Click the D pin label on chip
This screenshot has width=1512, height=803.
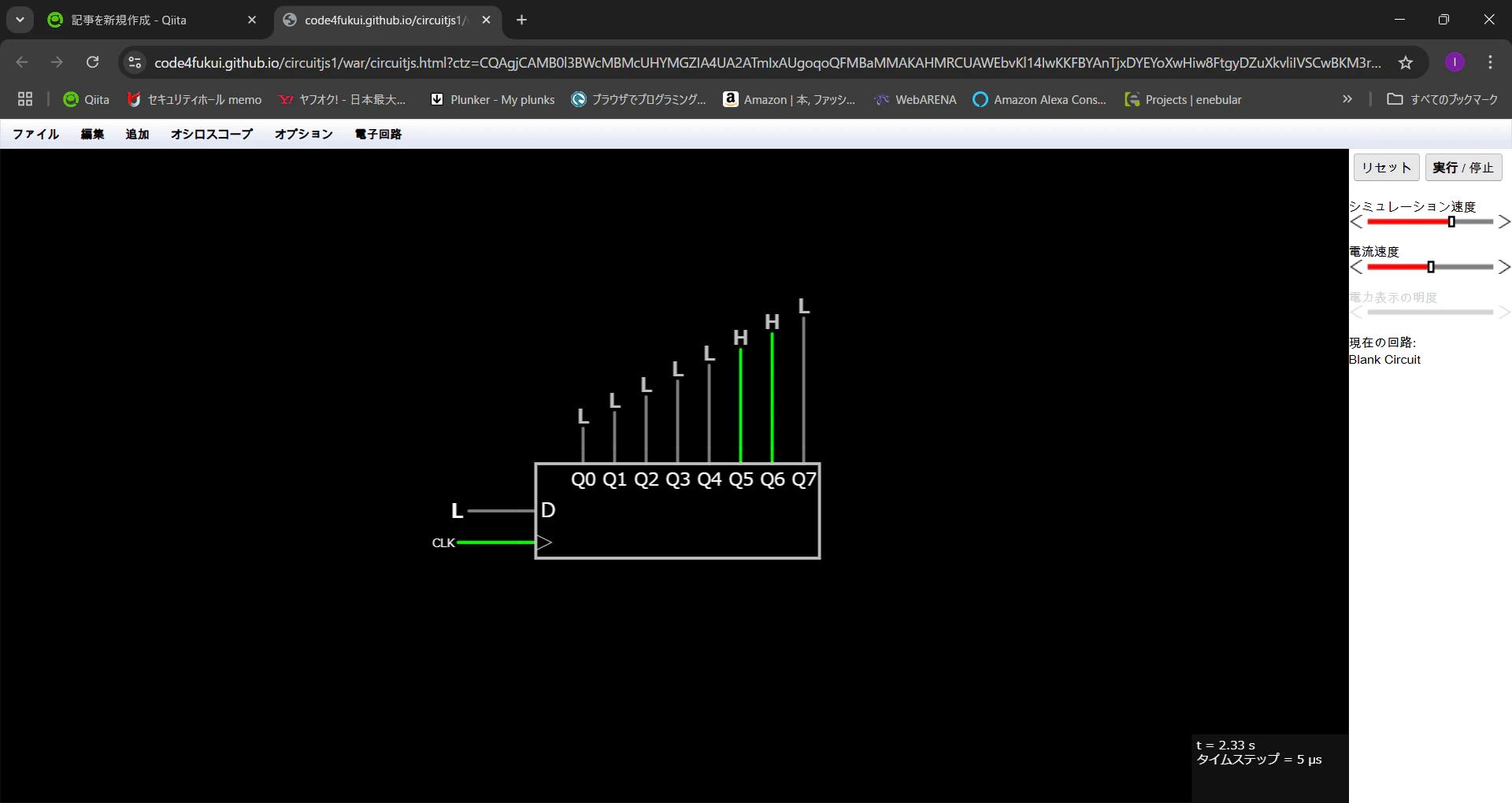[548, 510]
